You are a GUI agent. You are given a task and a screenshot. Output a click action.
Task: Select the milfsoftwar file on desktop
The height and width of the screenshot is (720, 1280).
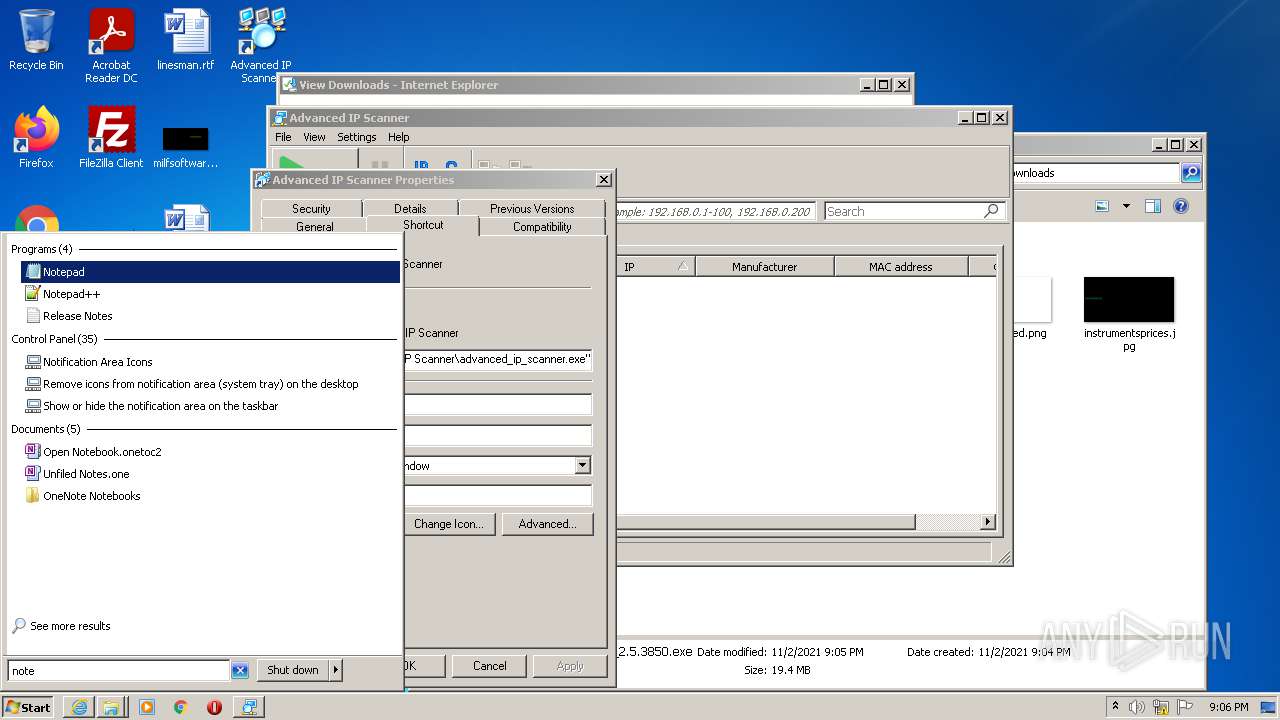coord(186,145)
